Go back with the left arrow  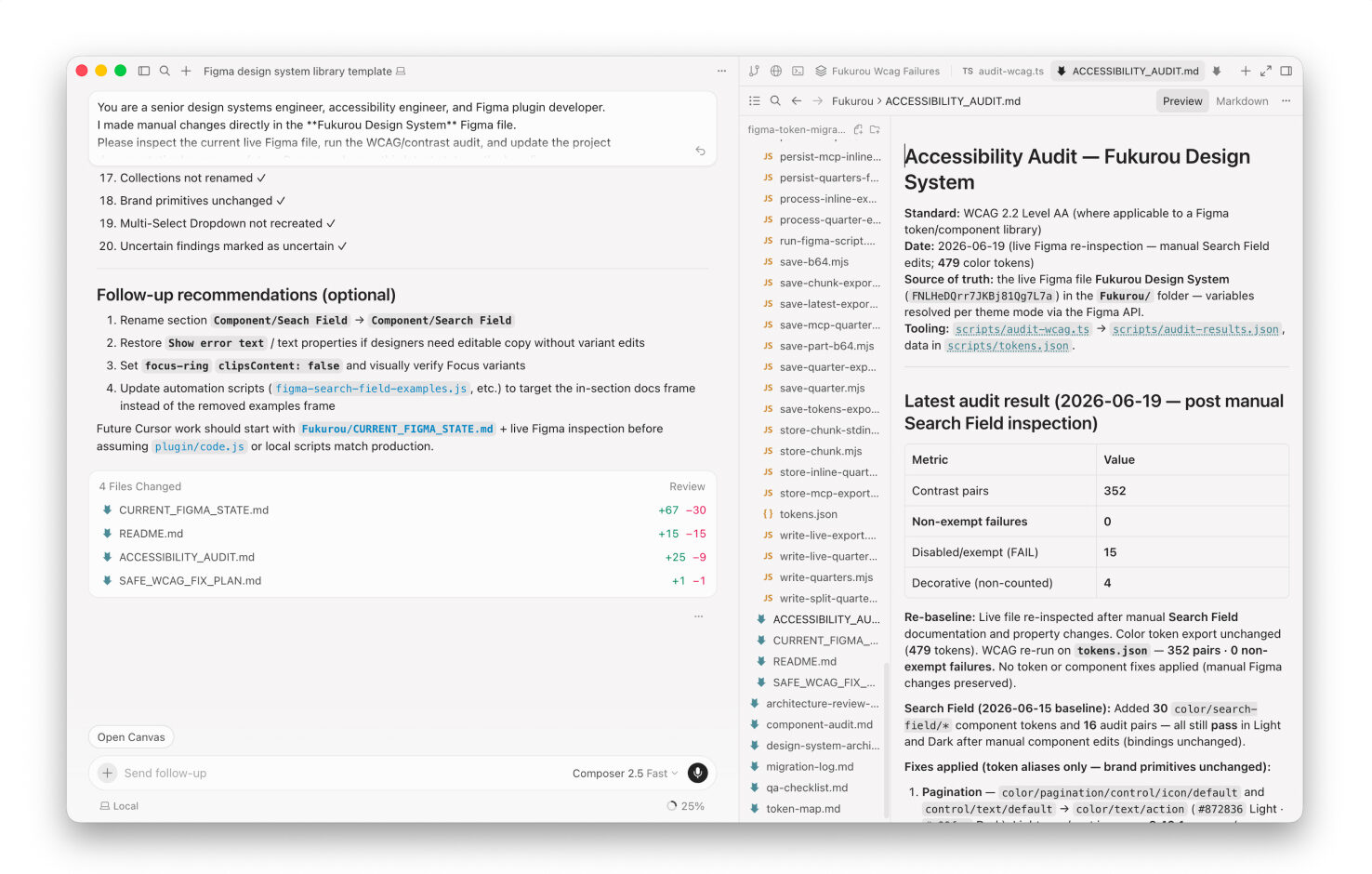click(x=797, y=100)
